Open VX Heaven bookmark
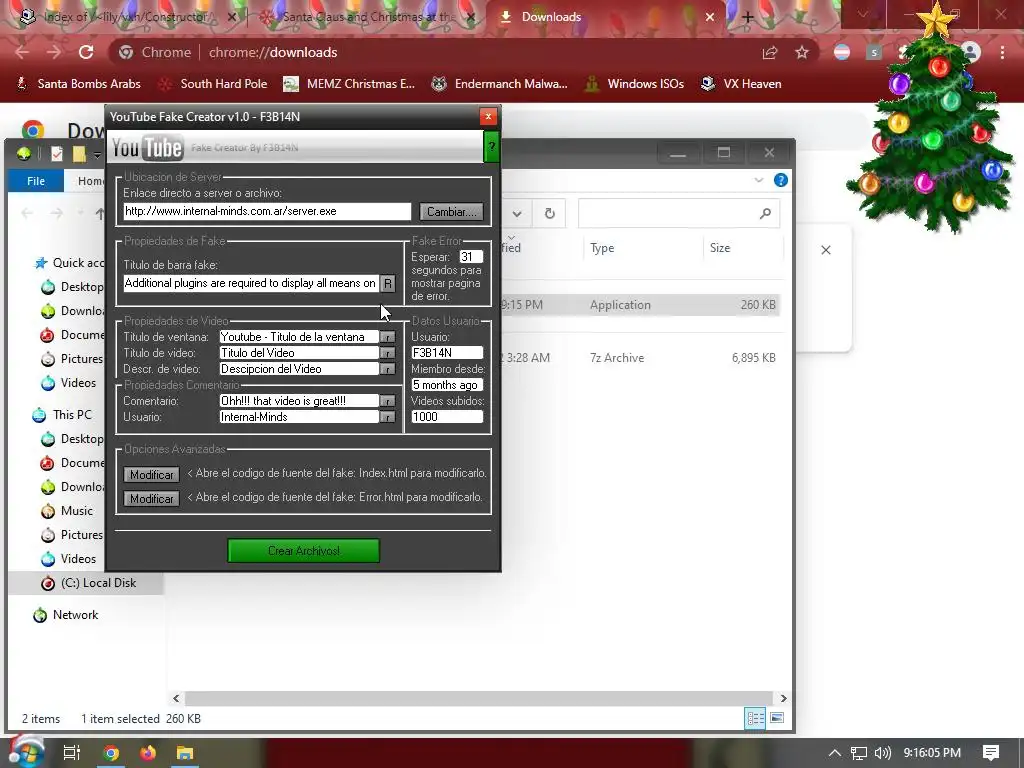1024x768 pixels. click(741, 84)
